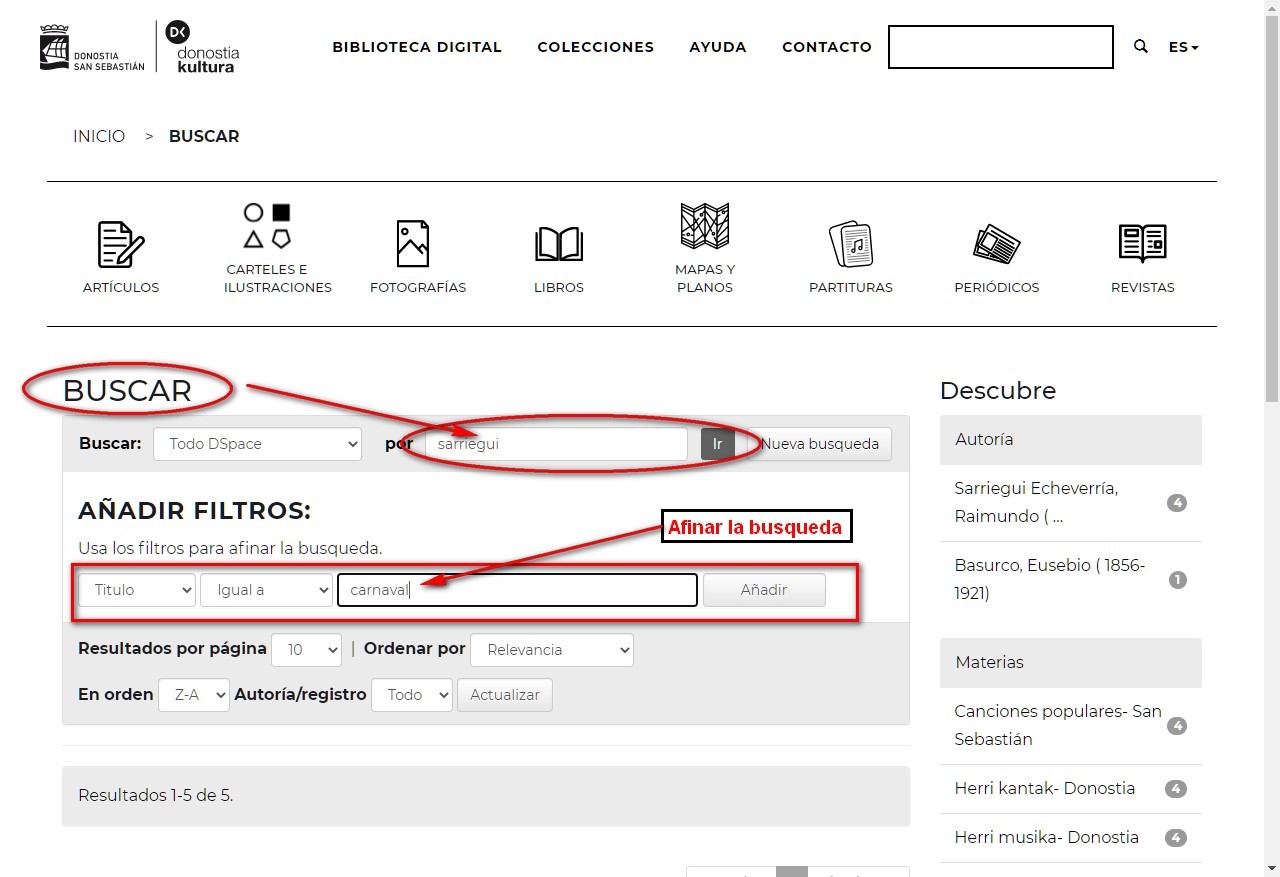Expand the Igual a operator dropdown
The image size is (1280, 877).
click(x=266, y=590)
